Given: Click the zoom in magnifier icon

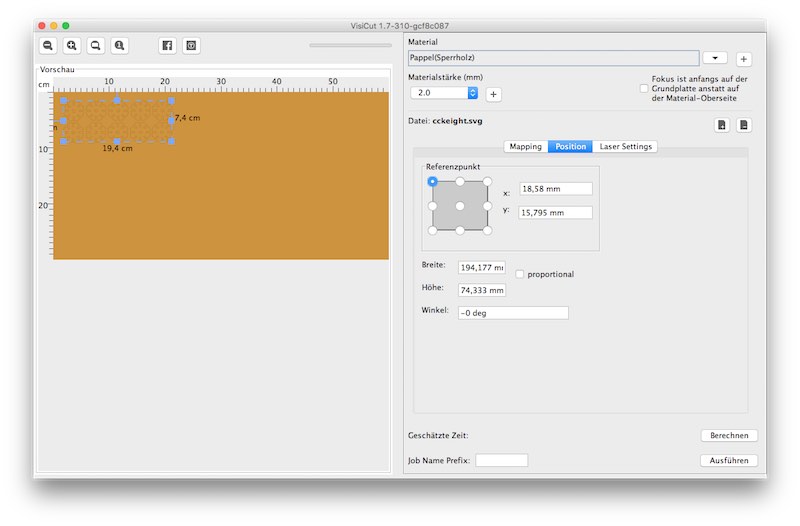Looking at the screenshot, I should point(72,45).
